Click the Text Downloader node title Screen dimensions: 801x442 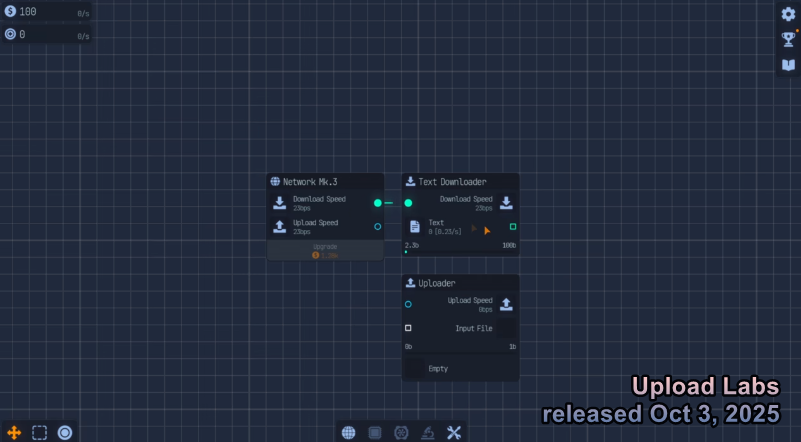pos(452,182)
